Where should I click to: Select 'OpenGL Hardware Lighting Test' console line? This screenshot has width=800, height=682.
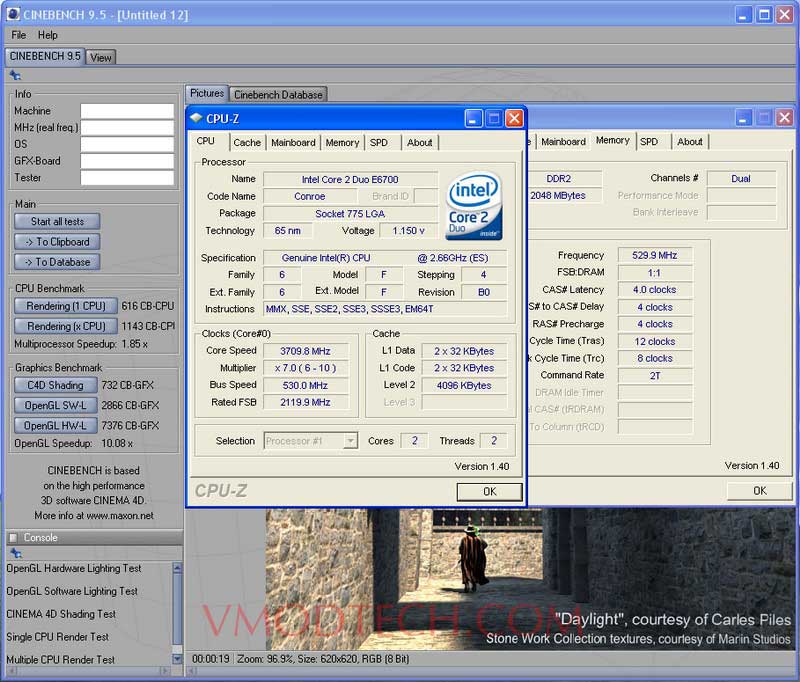73,568
